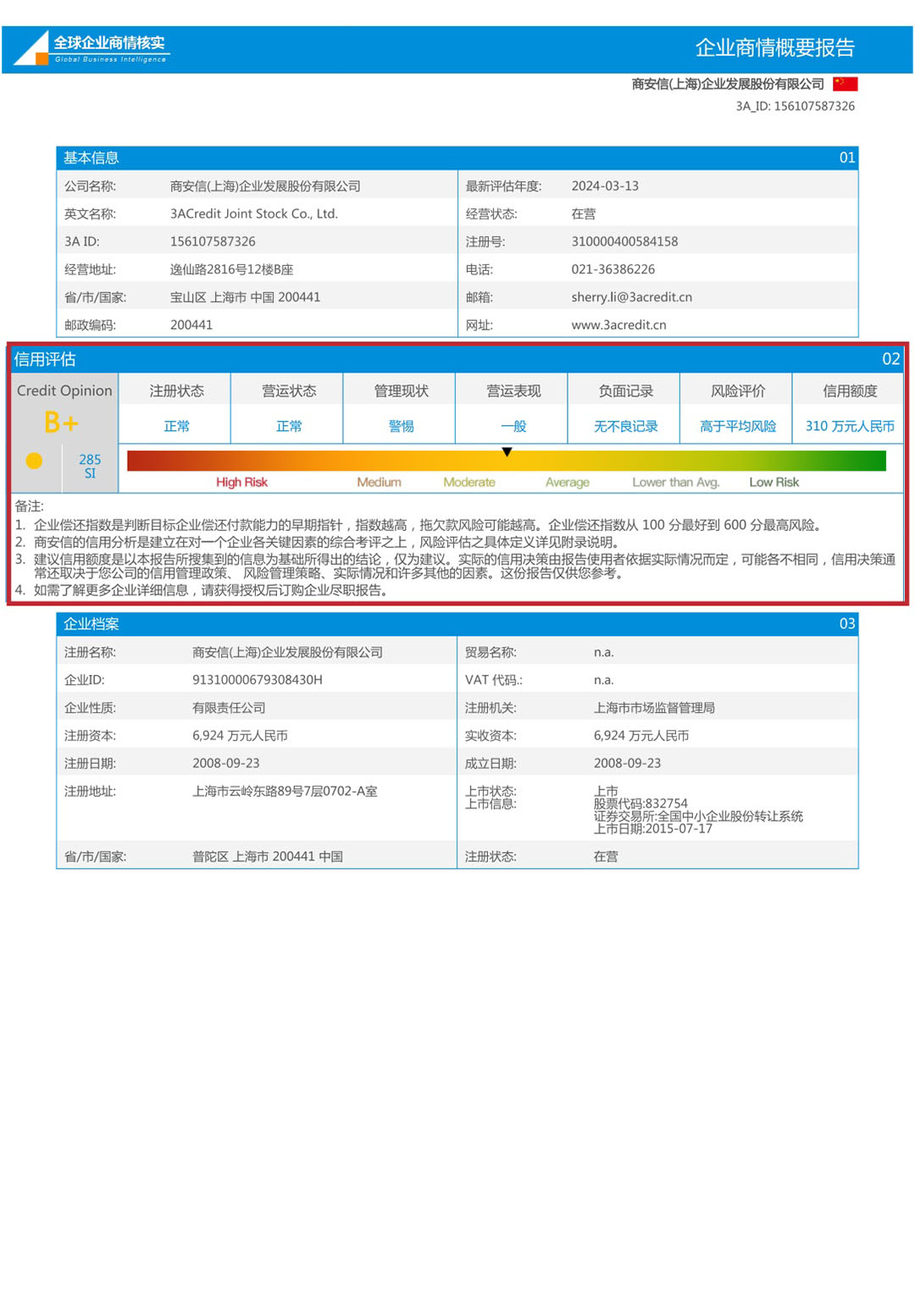Click the phone number 021-36386226
The width and height of the screenshot is (915, 1316).
pos(613,269)
